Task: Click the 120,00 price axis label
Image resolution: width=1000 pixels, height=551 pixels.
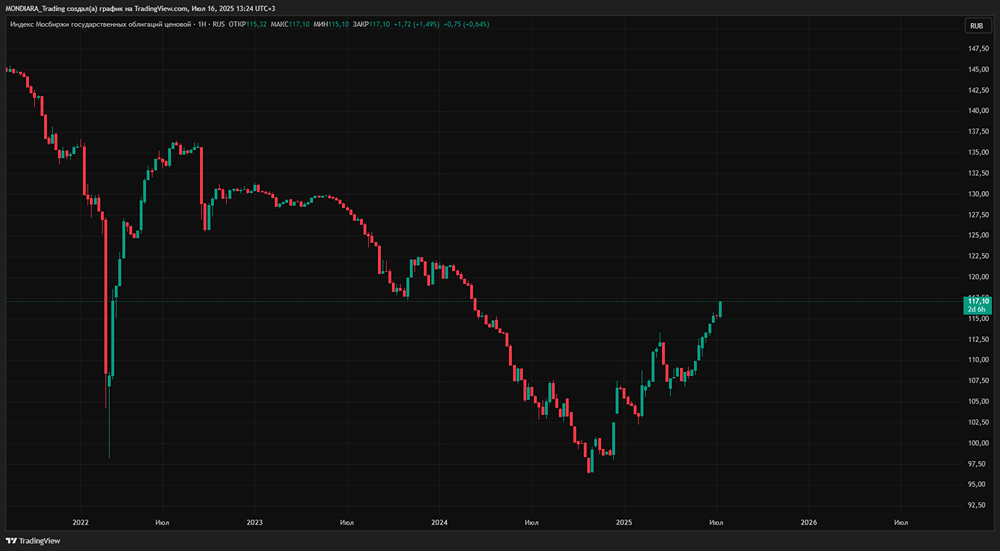Action: pyautogui.click(x=978, y=277)
